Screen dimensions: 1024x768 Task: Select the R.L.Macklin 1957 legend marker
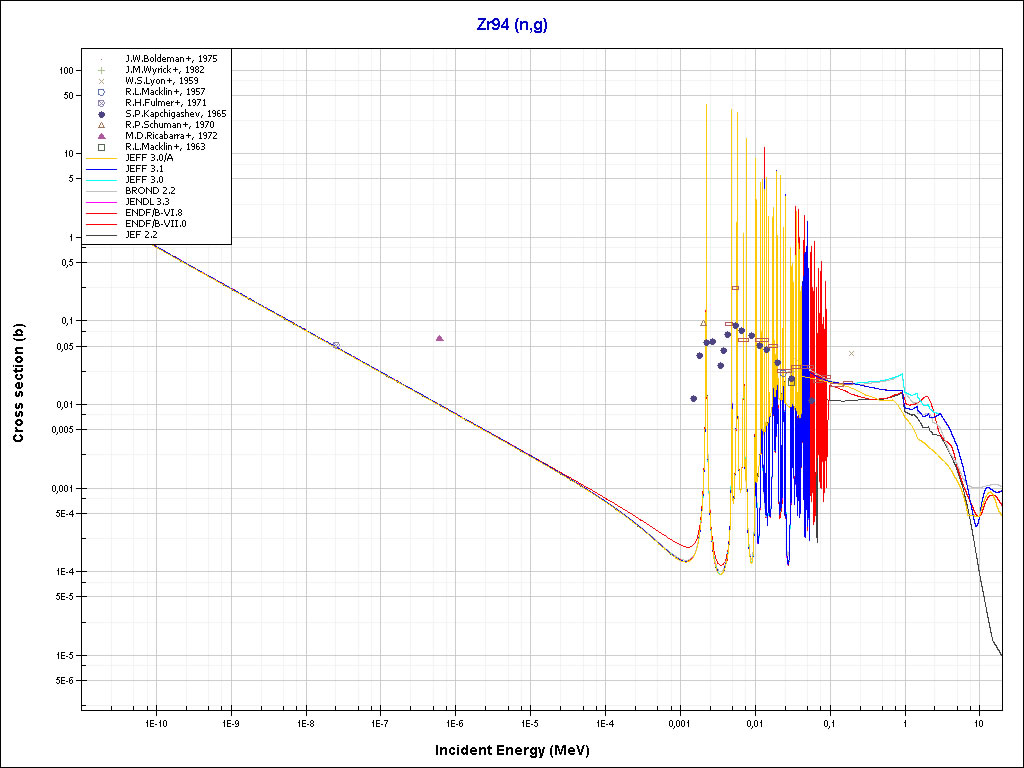[x=102, y=92]
